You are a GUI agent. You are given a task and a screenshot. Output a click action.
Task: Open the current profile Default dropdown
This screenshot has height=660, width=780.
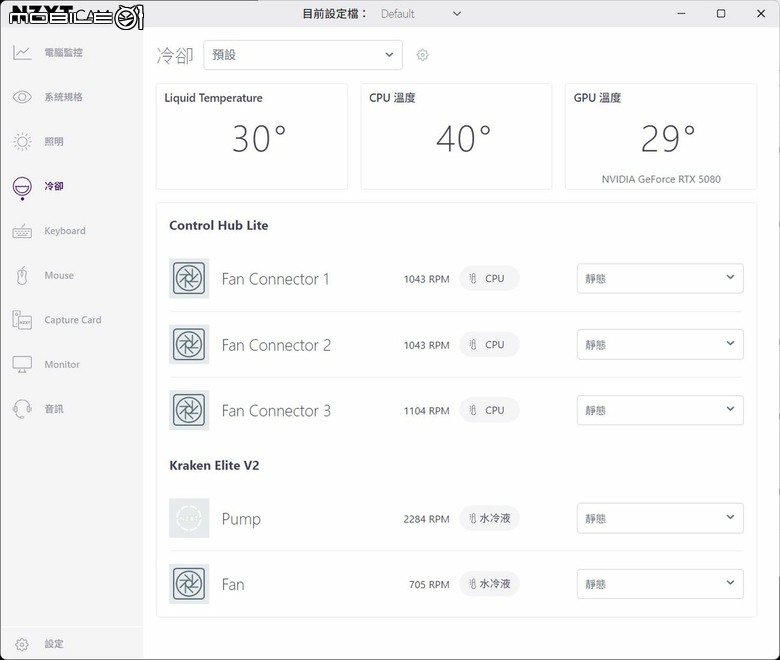421,14
